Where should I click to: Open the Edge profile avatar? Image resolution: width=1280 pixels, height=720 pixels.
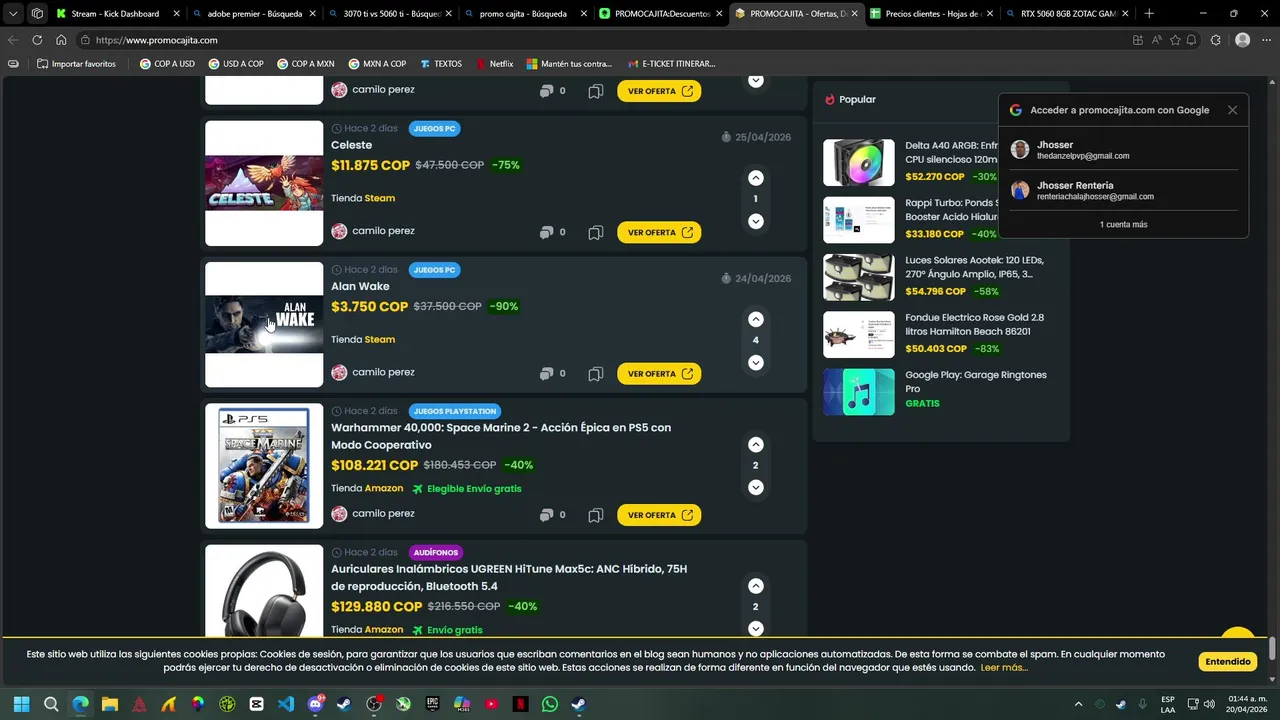coord(1242,40)
